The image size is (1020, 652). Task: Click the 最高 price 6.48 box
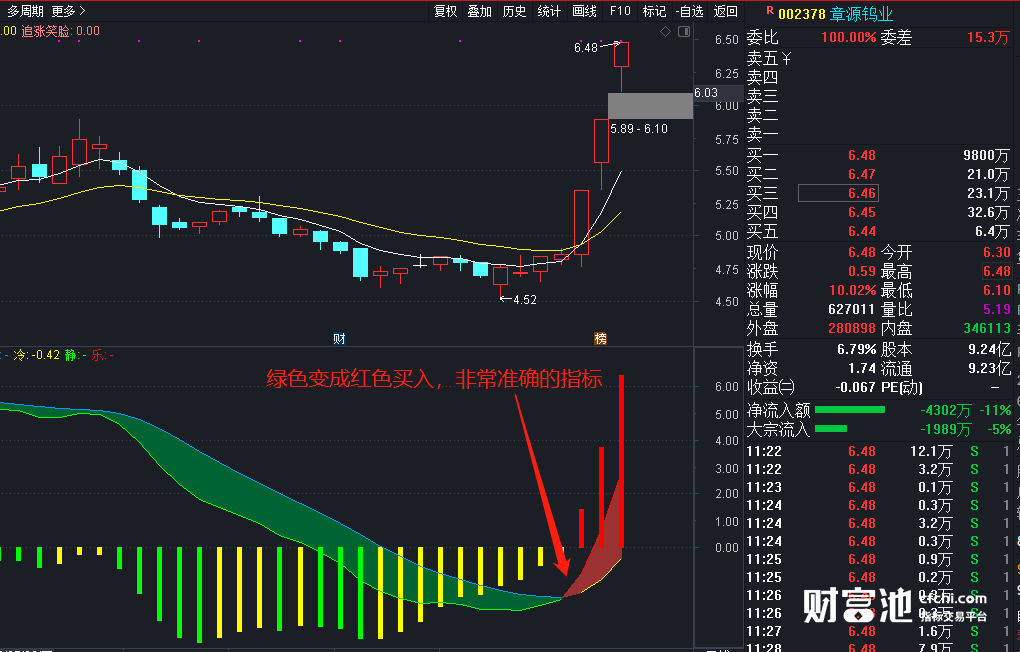pyautogui.click(x=997, y=271)
